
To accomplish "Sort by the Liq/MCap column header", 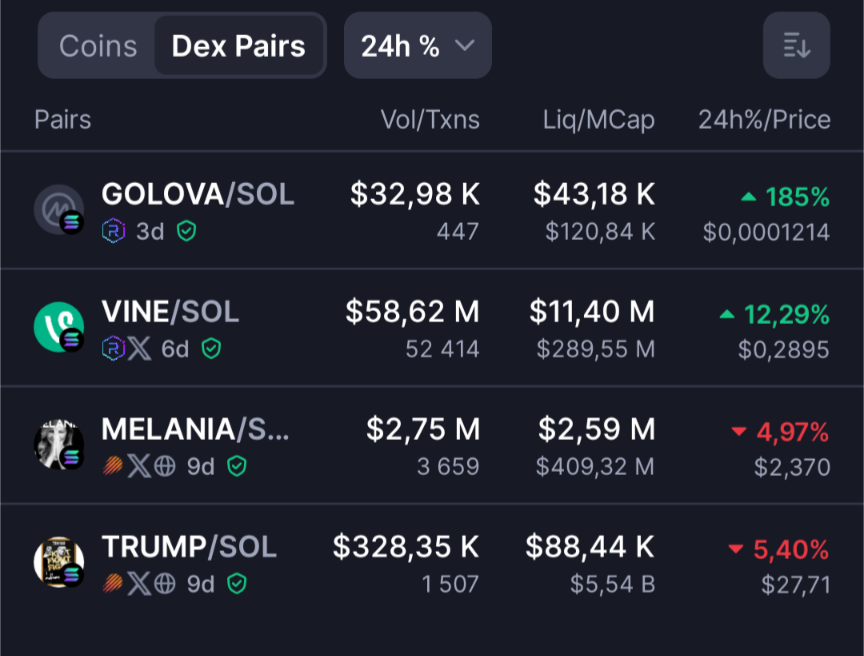I will click(x=598, y=120).
